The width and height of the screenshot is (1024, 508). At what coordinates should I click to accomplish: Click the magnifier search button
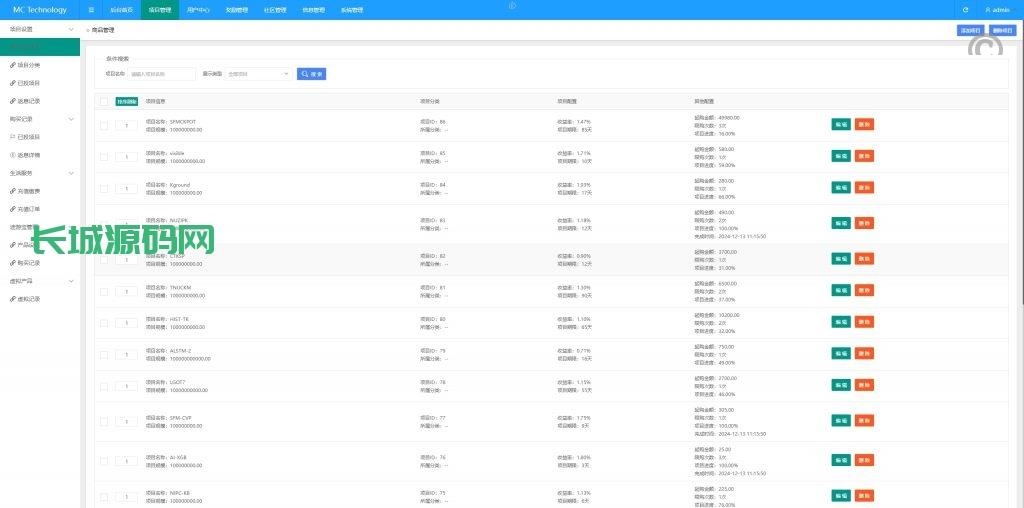[311, 74]
